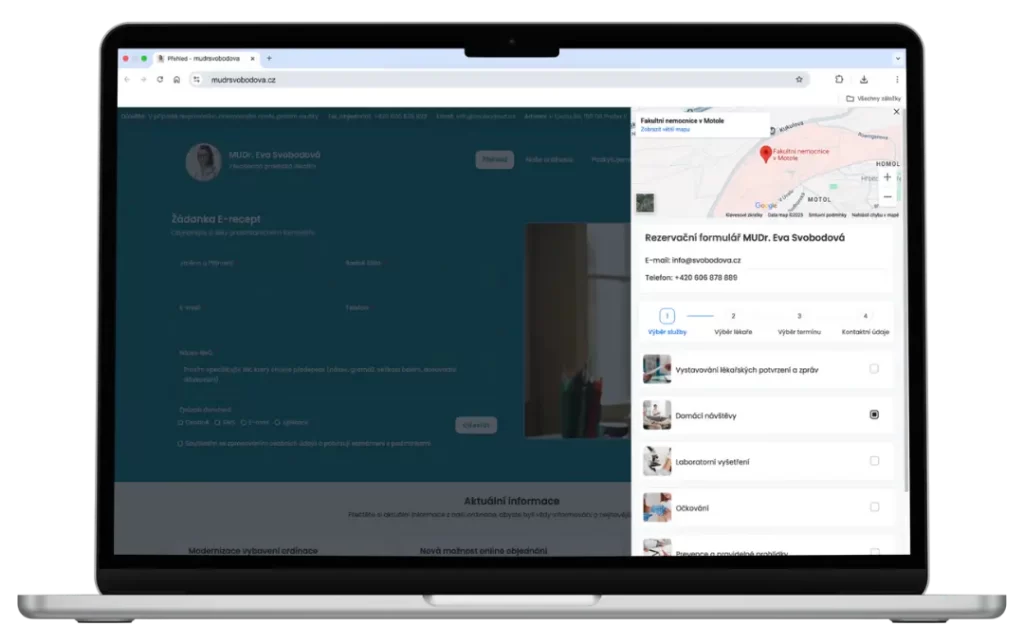Close the reservation side panel with X

click(897, 112)
